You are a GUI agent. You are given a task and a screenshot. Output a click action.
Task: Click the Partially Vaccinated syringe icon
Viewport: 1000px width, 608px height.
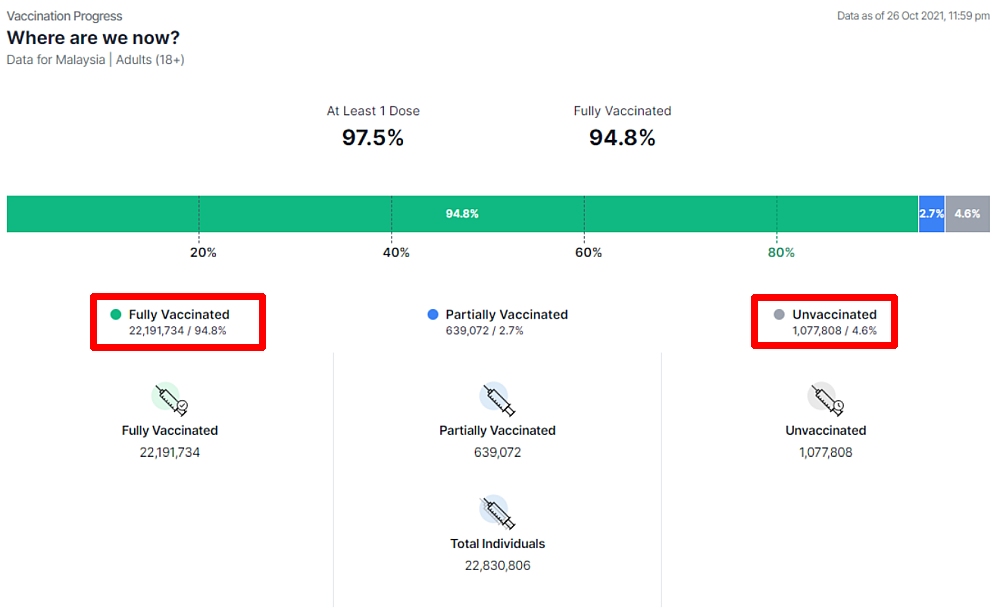pos(497,398)
